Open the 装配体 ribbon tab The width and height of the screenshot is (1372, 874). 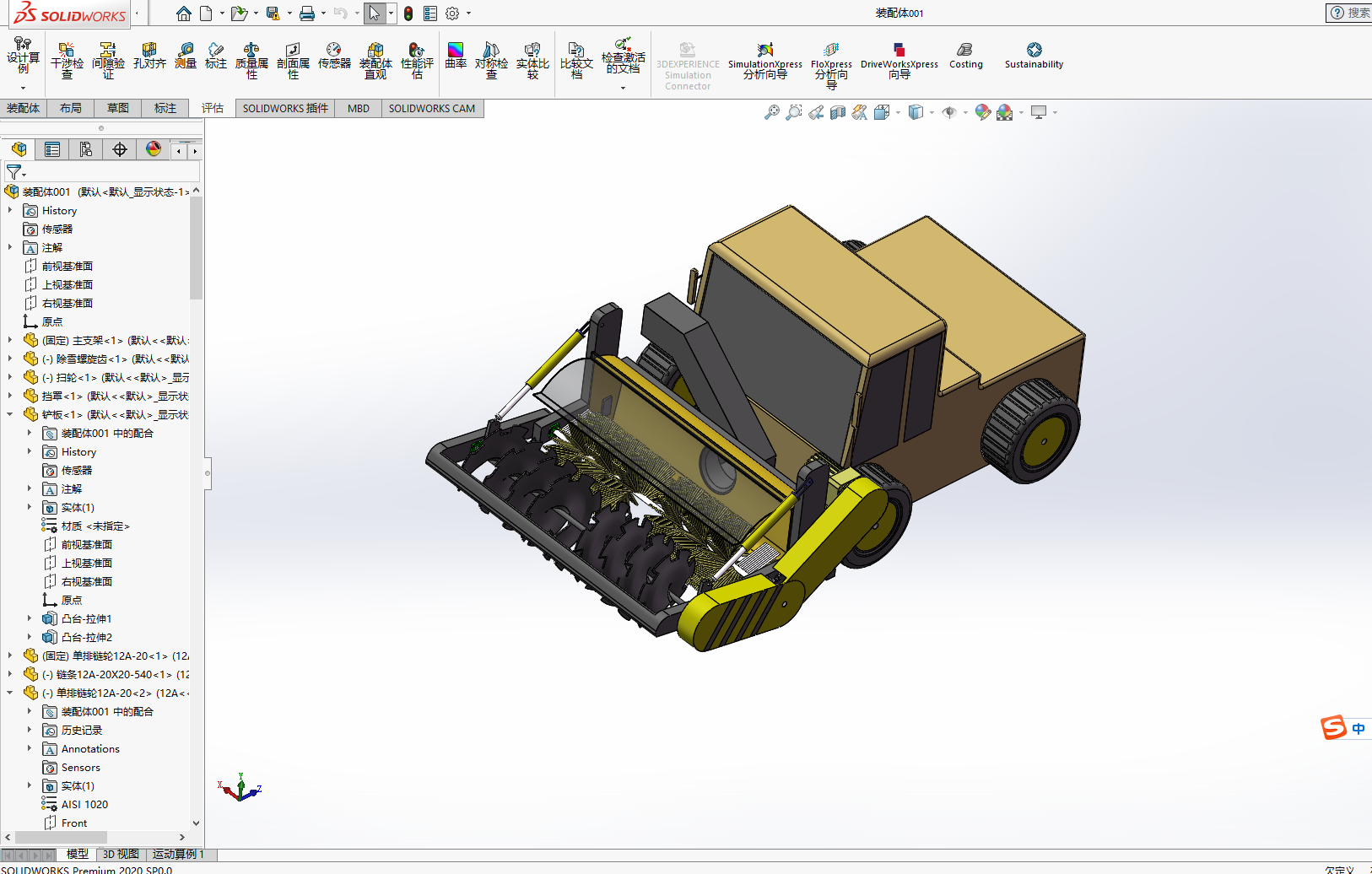point(23,108)
